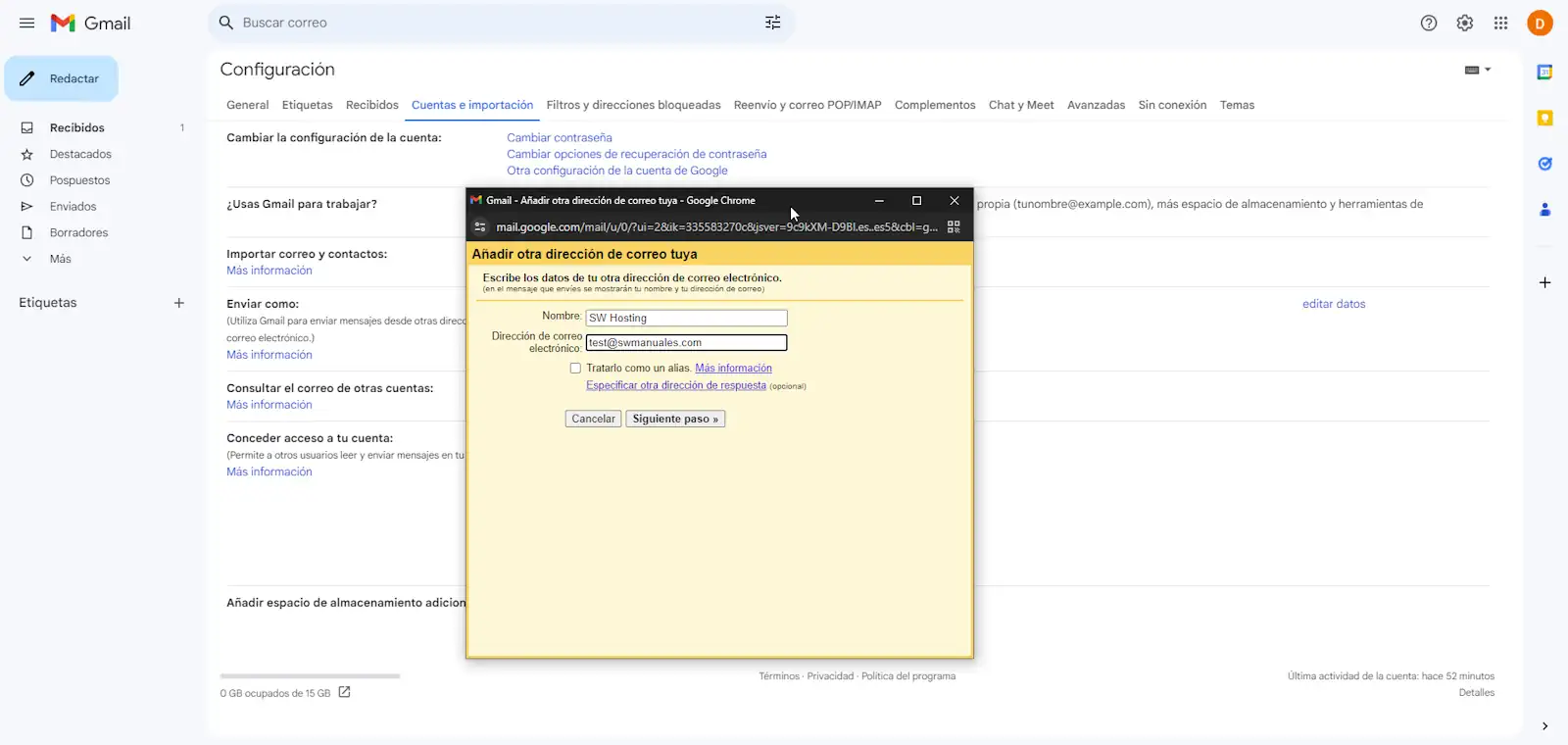Click the Privacidad footer link
This screenshot has height=745, width=1568.
click(830, 676)
